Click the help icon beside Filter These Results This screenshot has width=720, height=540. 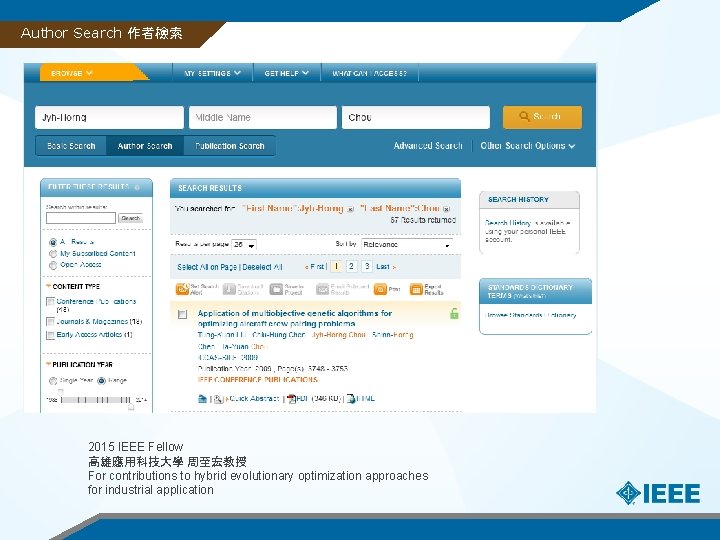137,187
